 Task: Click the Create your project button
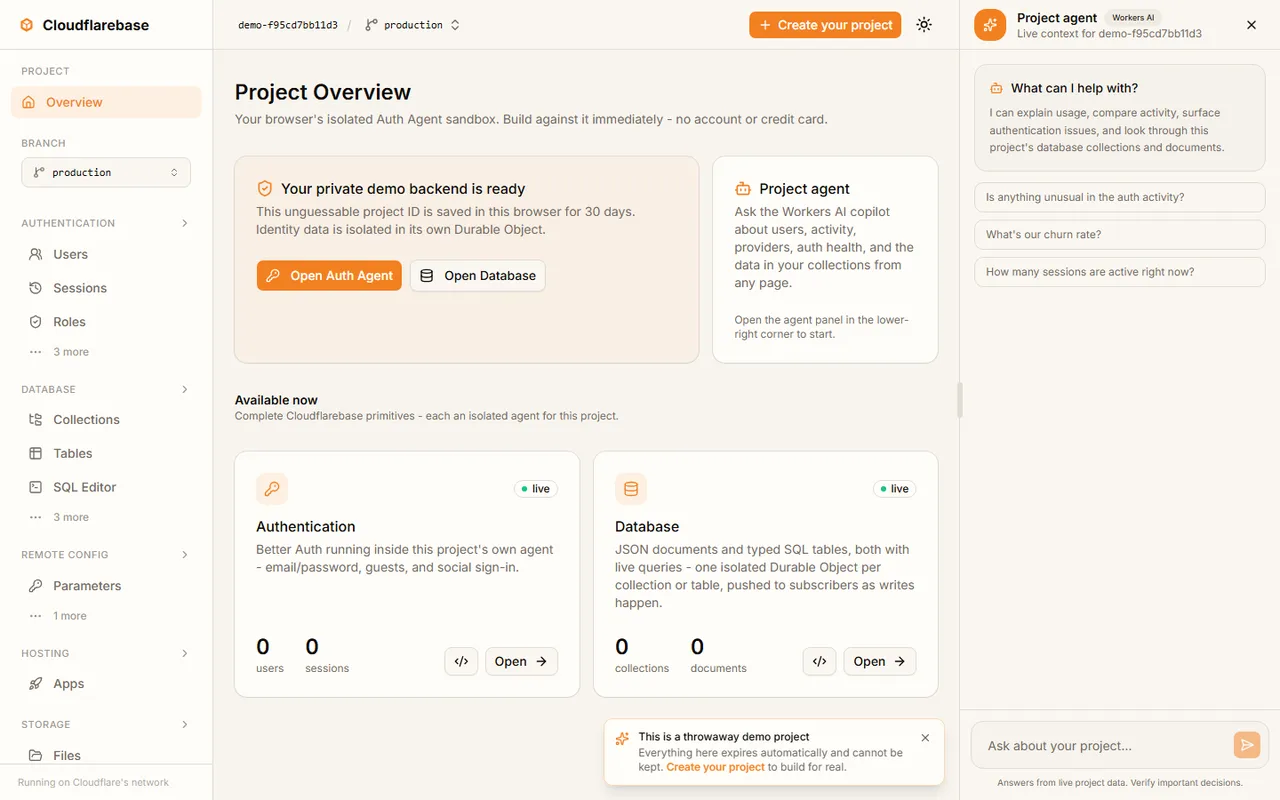pyautogui.click(x=825, y=25)
